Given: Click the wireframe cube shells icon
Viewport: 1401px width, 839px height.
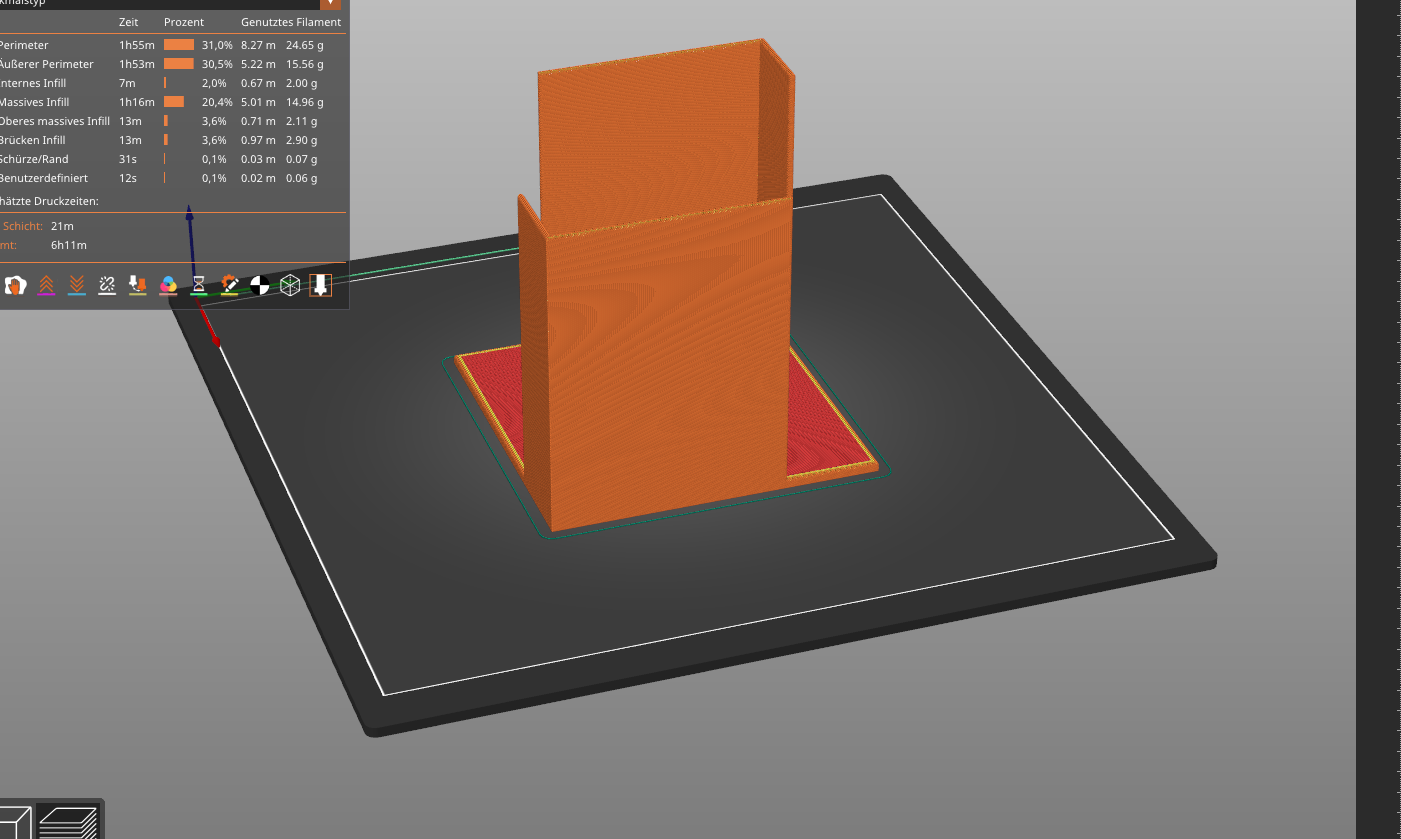Looking at the screenshot, I should click(290, 286).
